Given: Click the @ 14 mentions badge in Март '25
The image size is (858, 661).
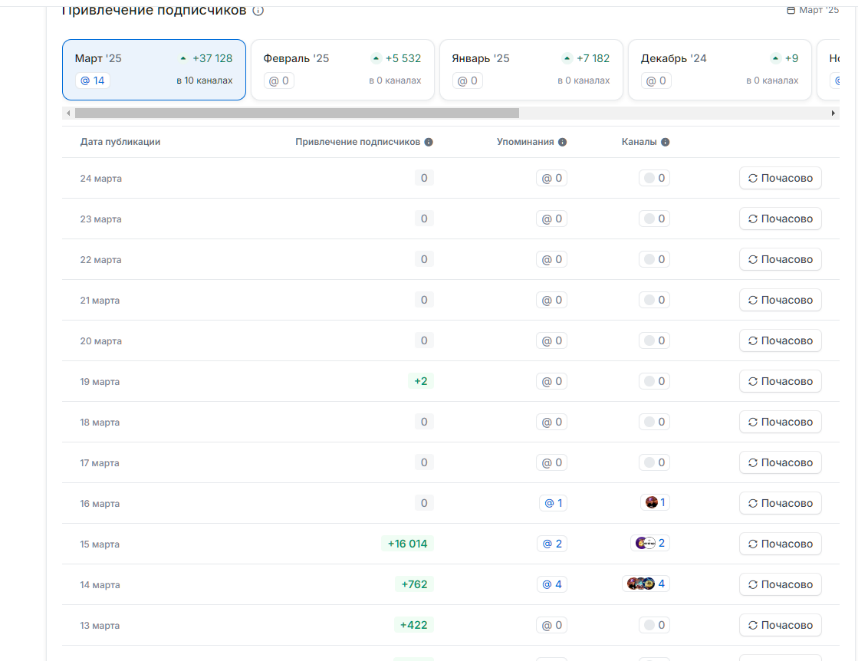Looking at the screenshot, I should click(x=92, y=81).
